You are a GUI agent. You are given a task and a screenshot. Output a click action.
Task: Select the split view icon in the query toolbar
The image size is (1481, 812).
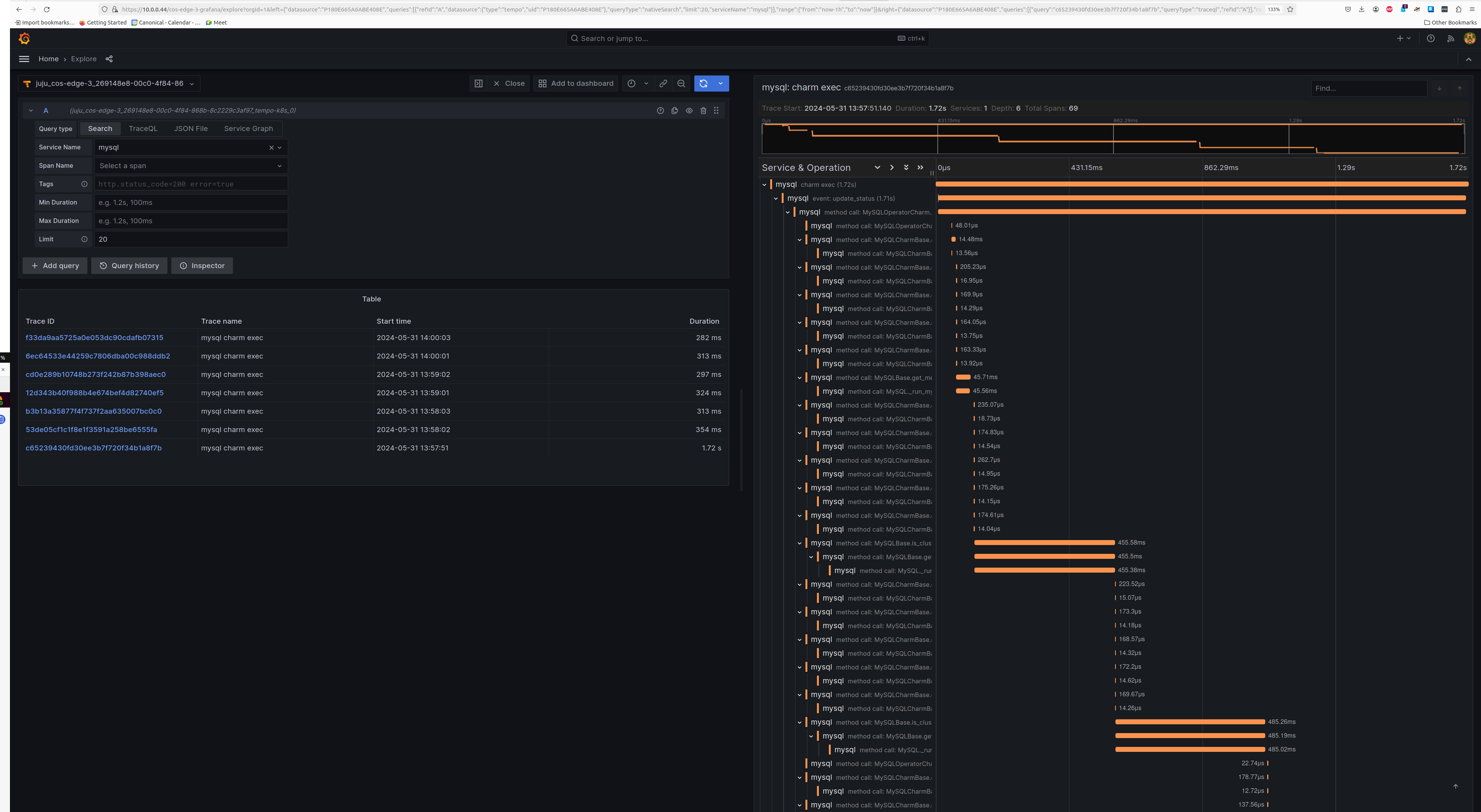coord(478,83)
